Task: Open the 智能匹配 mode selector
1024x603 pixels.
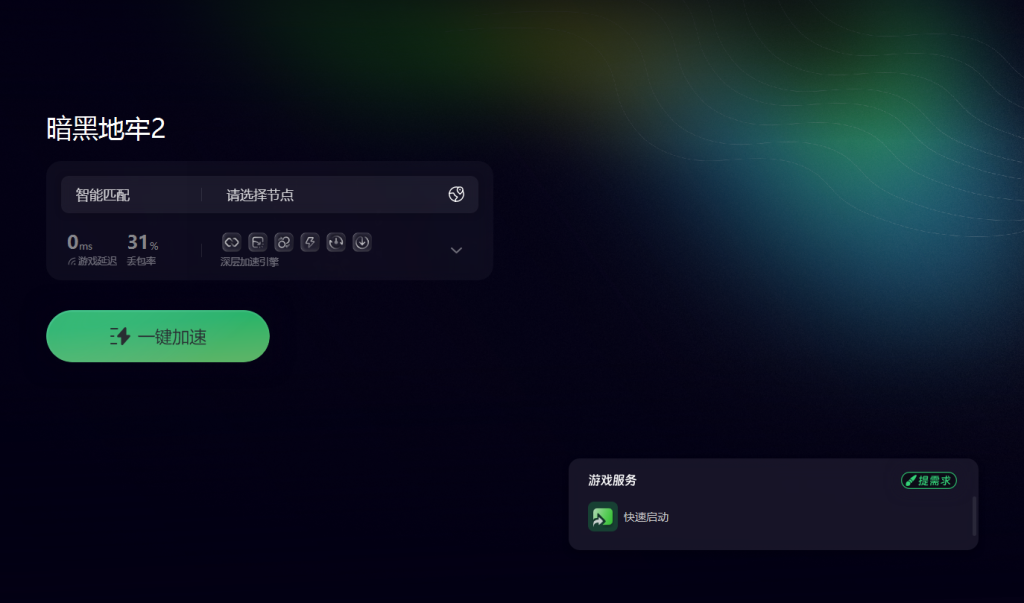Action: click(x=103, y=195)
